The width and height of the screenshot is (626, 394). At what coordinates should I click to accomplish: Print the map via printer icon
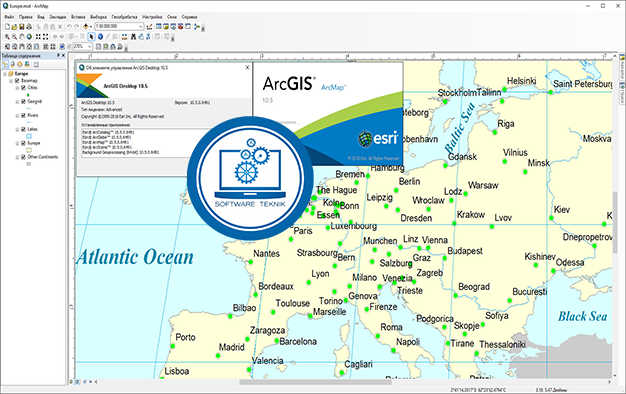click(x=29, y=27)
